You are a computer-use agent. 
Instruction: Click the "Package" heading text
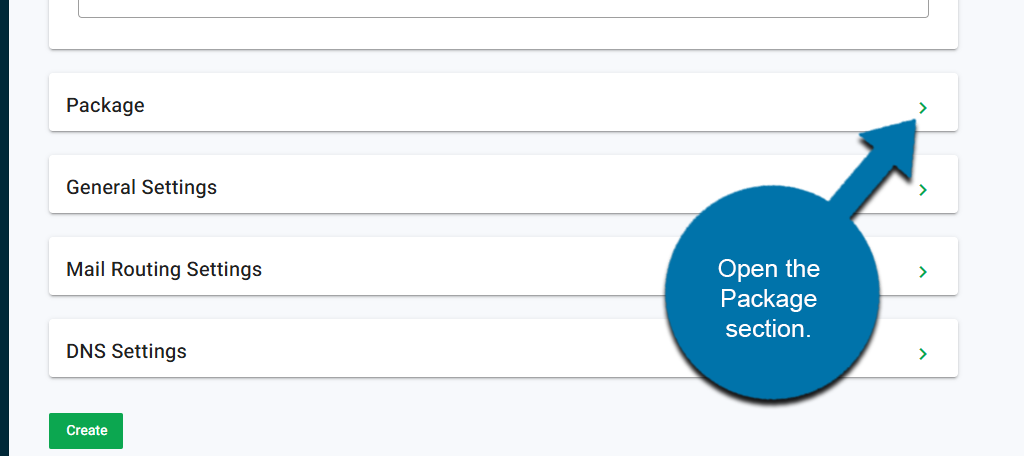(x=105, y=105)
